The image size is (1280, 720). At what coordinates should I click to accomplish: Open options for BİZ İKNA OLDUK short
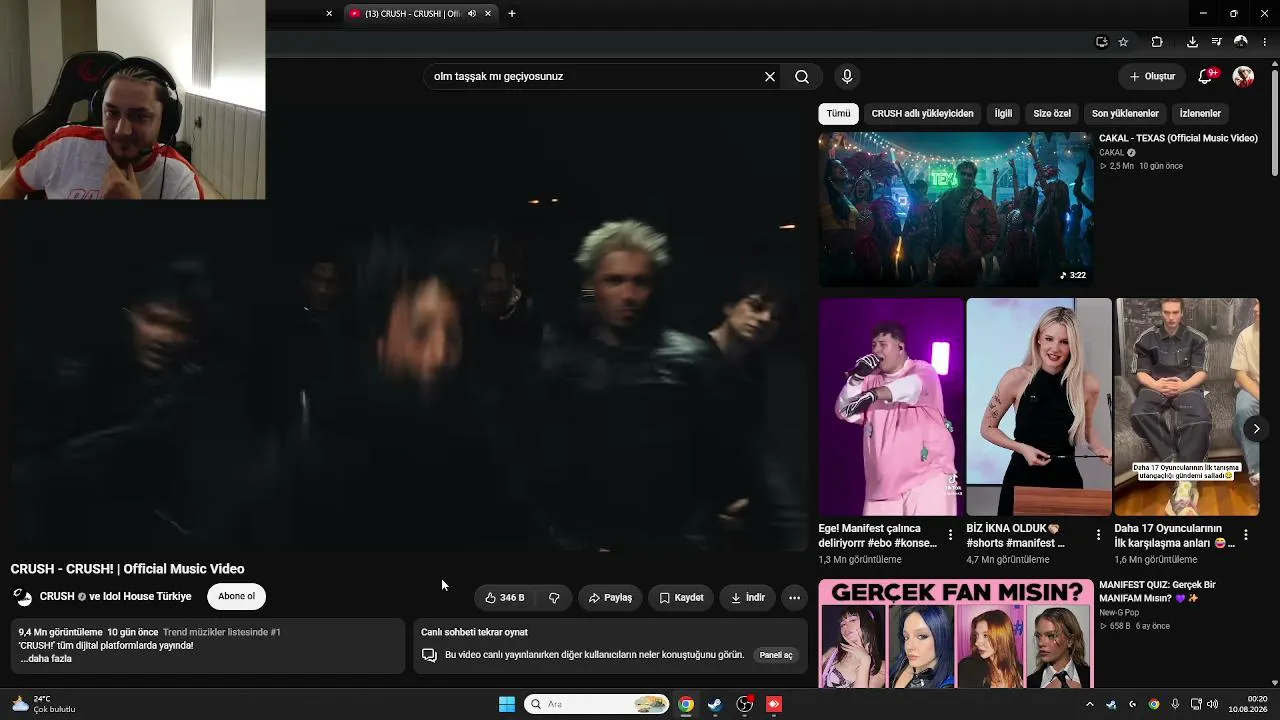(1098, 535)
